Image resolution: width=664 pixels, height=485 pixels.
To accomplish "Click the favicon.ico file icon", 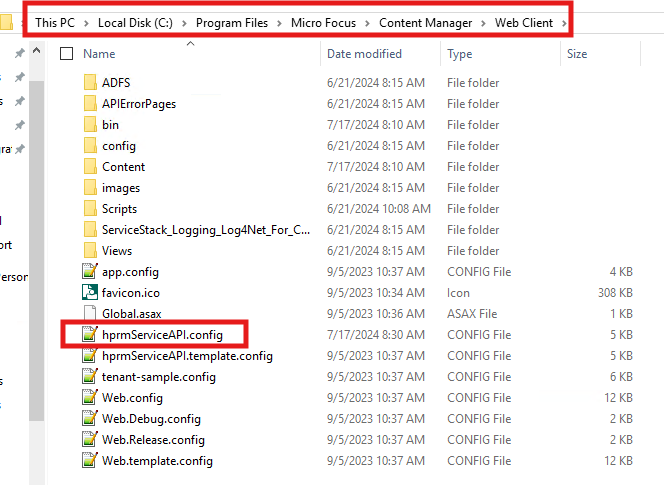I will [90, 292].
